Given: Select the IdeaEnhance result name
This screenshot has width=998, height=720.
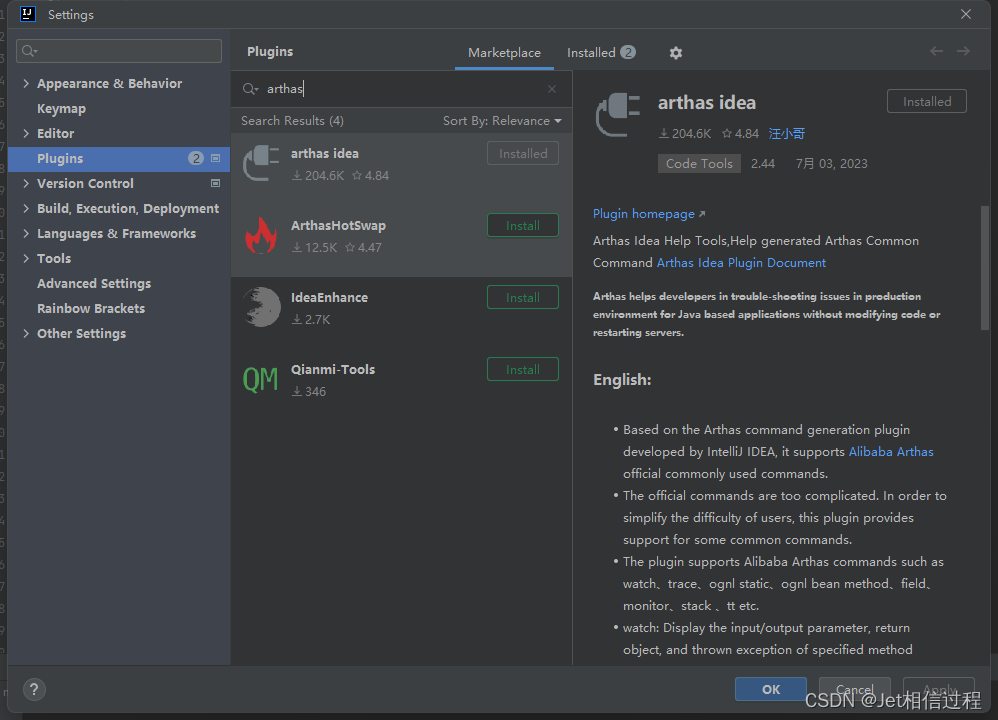Looking at the screenshot, I should [329, 297].
